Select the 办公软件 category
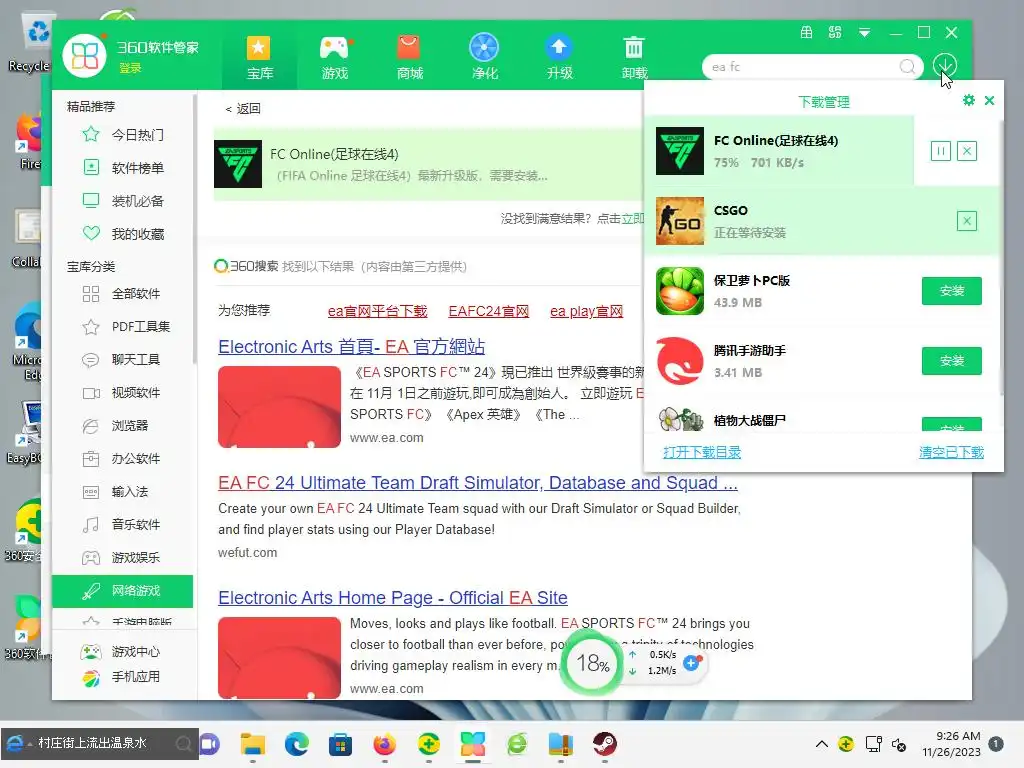The image size is (1024, 768). click(x=136, y=458)
